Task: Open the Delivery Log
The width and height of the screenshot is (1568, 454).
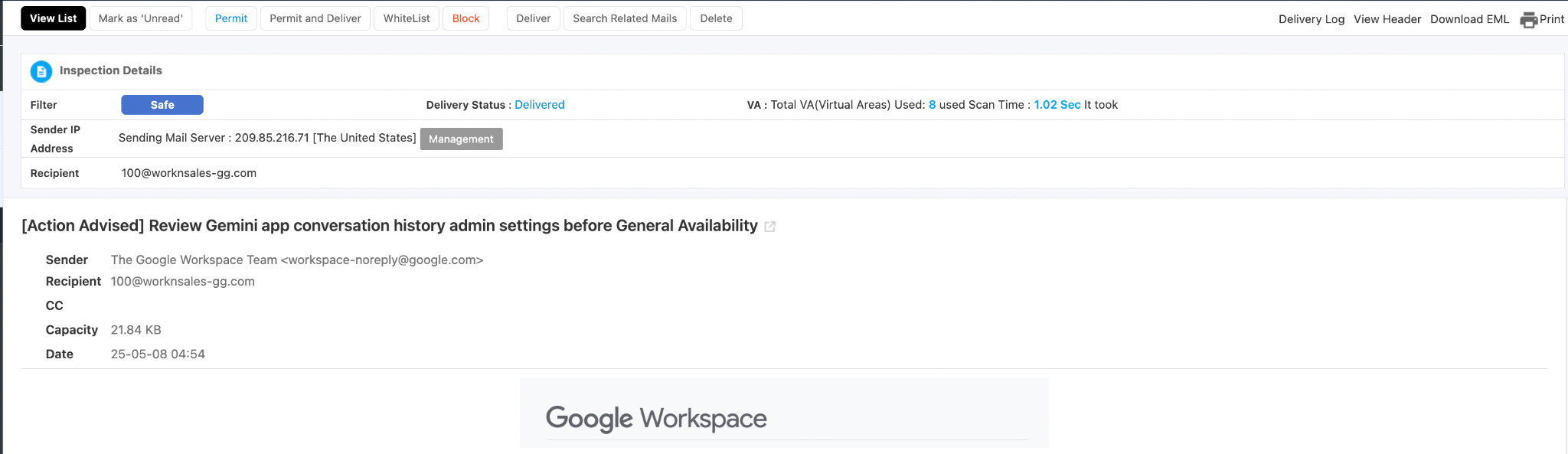Action: (x=1312, y=19)
